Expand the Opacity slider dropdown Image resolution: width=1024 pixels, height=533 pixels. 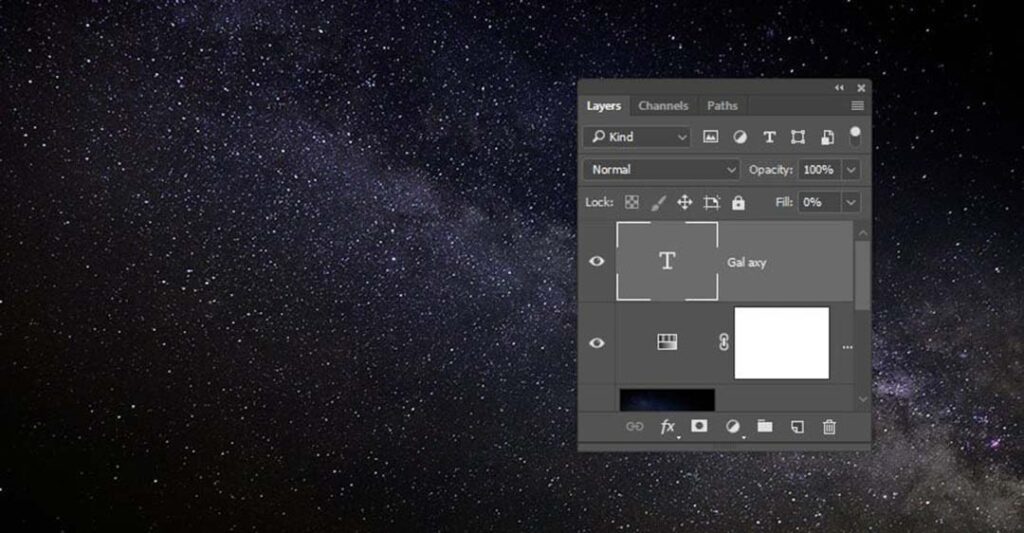(x=851, y=170)
